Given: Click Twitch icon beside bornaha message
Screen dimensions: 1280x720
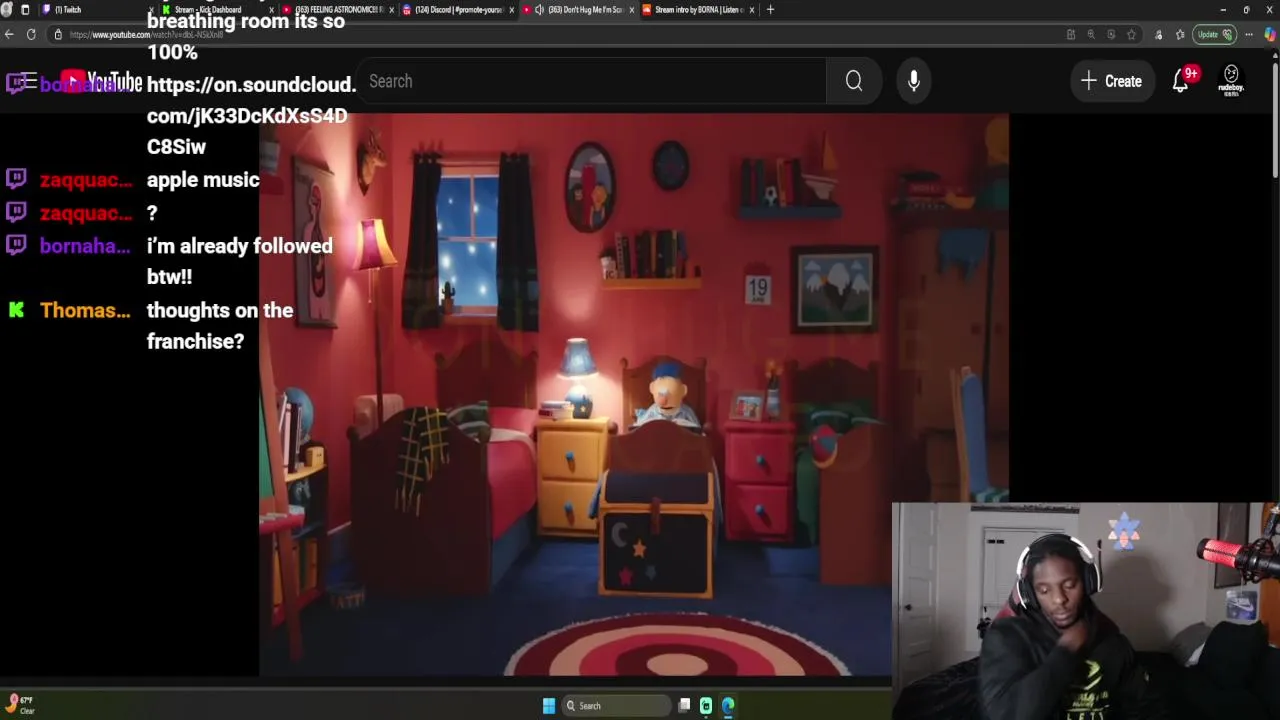Looking at the screenshot, I should 16,244.
